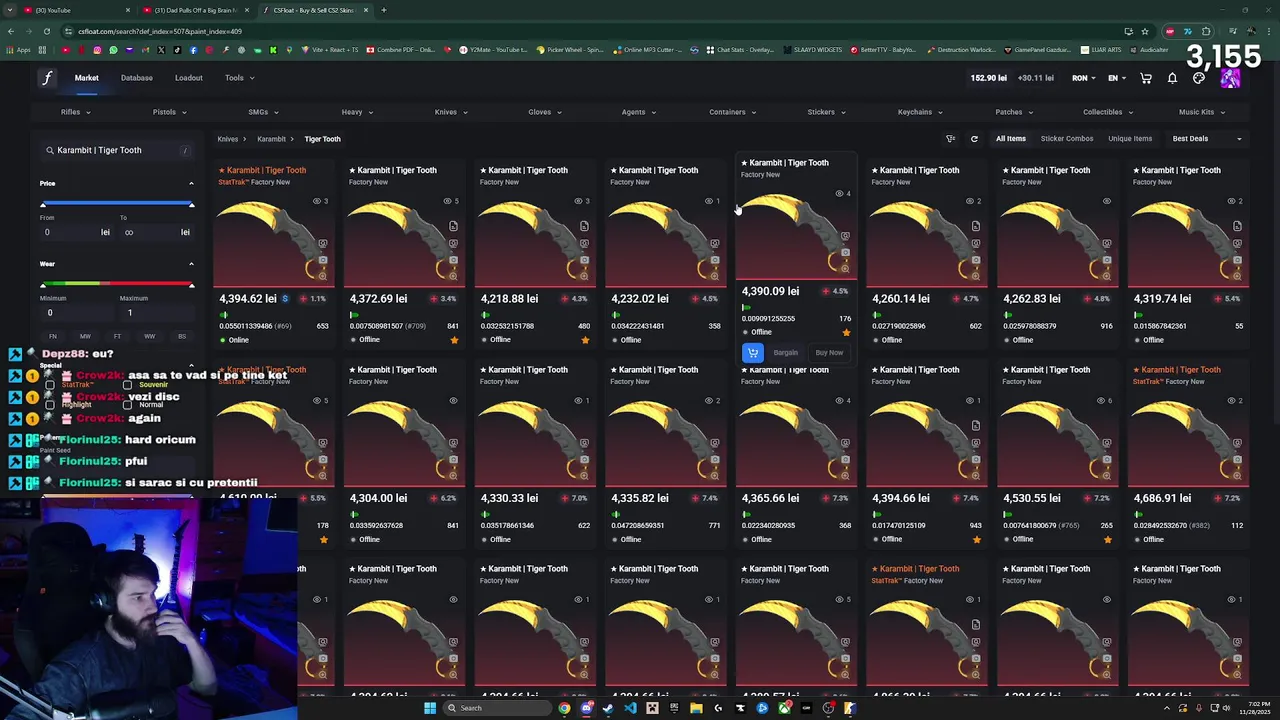Open Visual Studio Code from the taskbar

(x=630, y=708)
